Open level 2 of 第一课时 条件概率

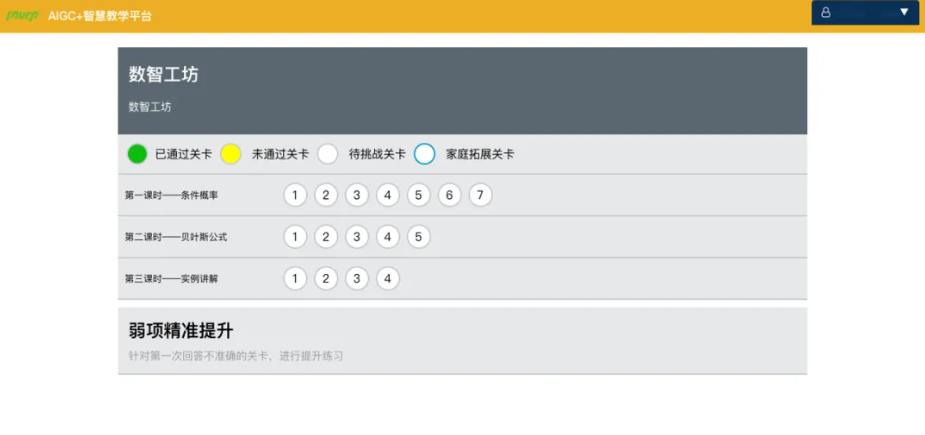[x=326, y=195]
